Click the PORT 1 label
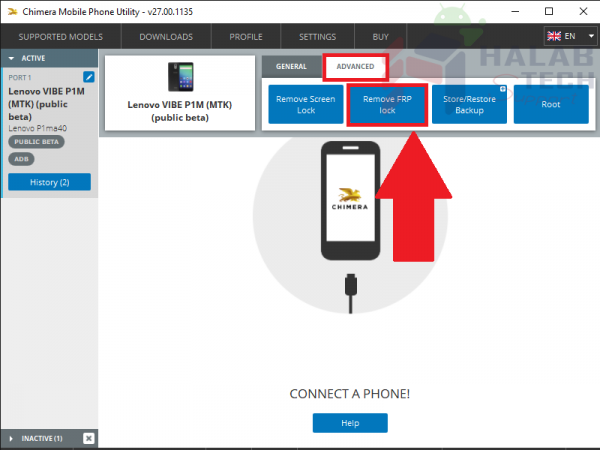This screenshot has height=450, width=600. [x=20, y=78]
